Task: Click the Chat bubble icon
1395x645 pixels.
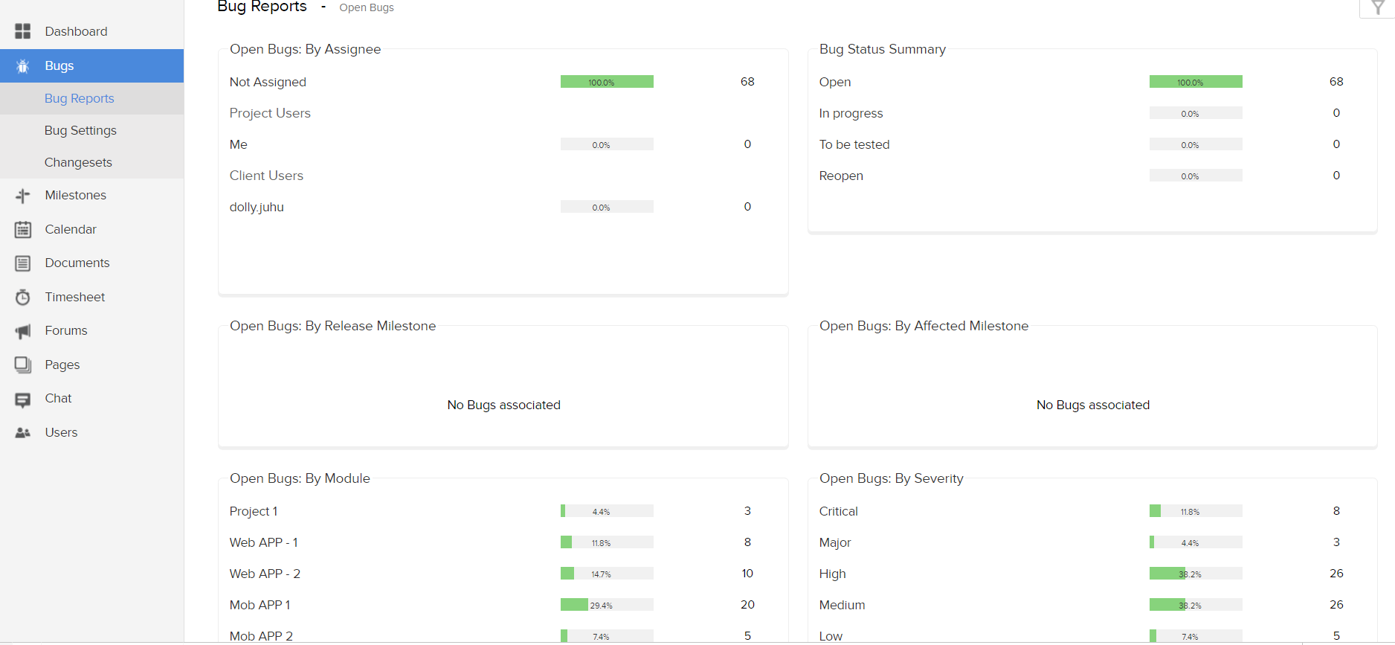Action: (x=22, y=399)
